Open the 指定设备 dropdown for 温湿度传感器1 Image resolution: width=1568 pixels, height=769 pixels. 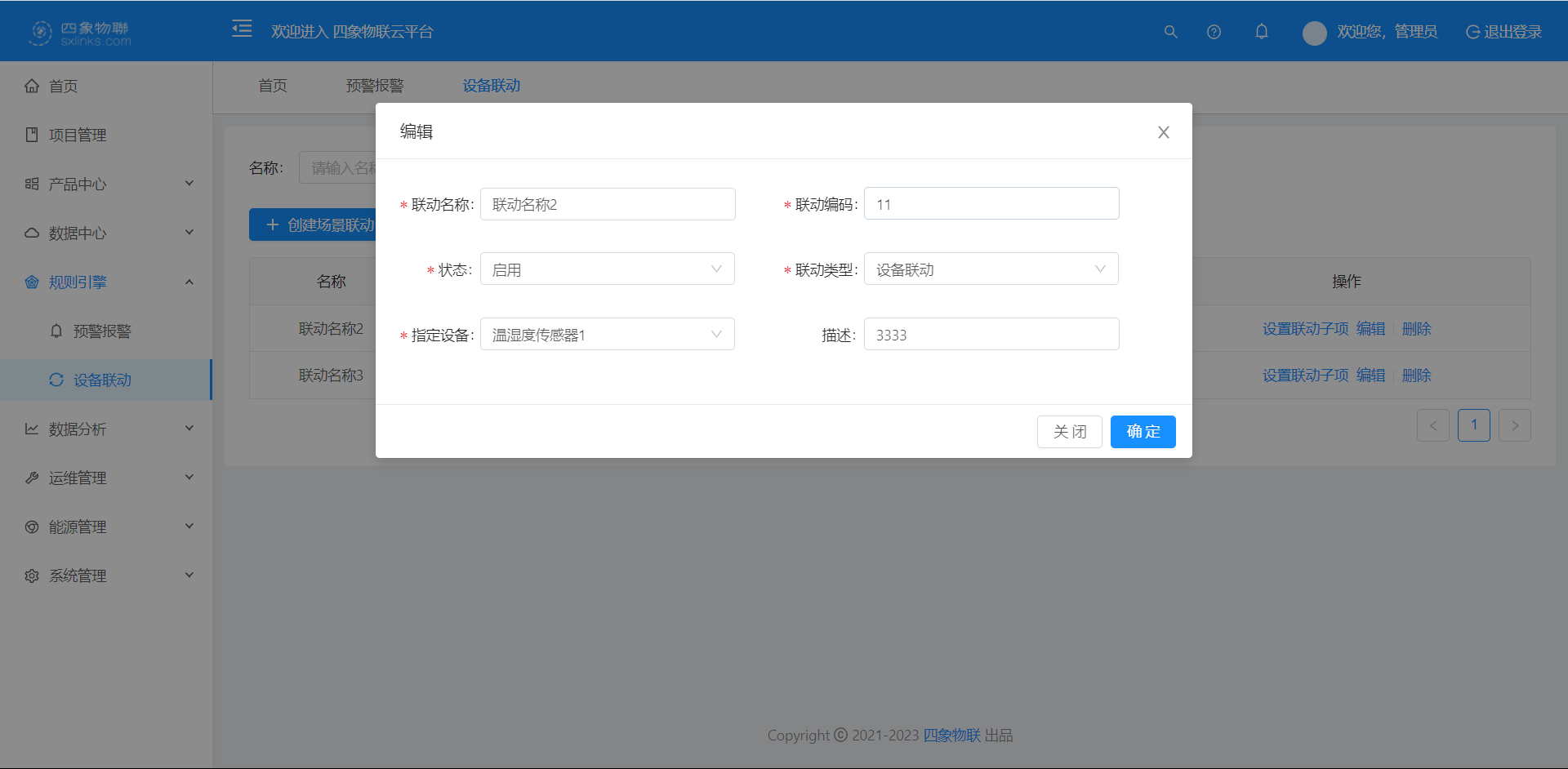[607, 334]
